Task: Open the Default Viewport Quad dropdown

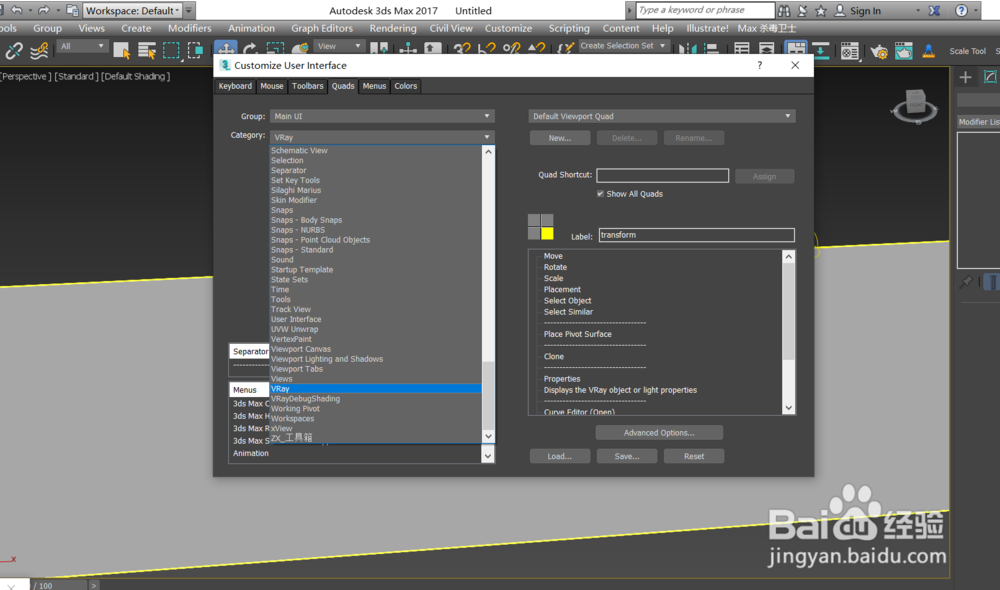Action: 662,116
